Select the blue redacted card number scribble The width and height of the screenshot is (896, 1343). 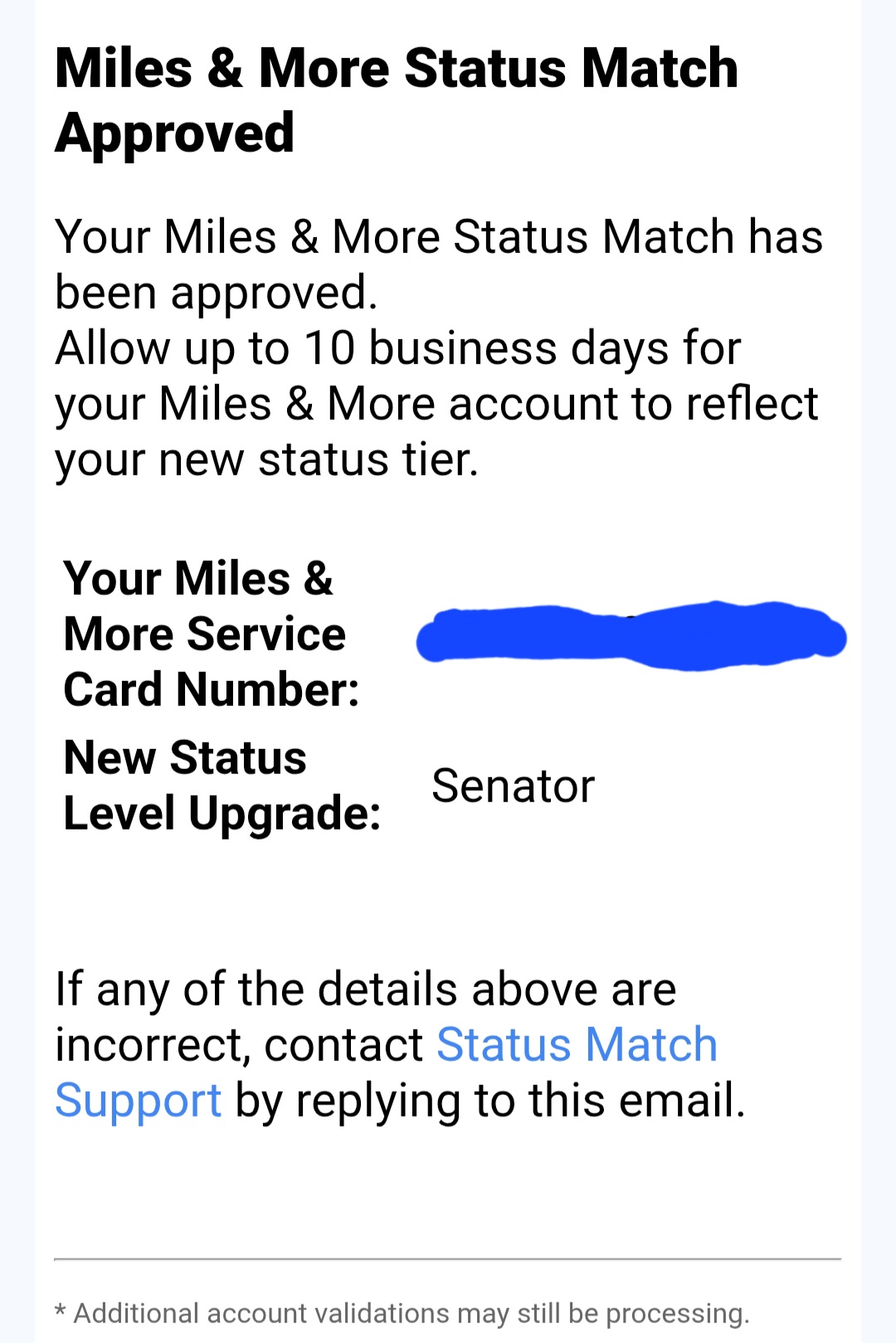click(631, 637)
